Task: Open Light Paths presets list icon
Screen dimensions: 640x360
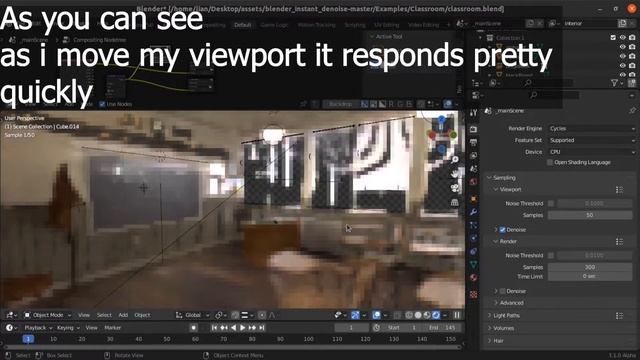Action: tap(619, 316)
